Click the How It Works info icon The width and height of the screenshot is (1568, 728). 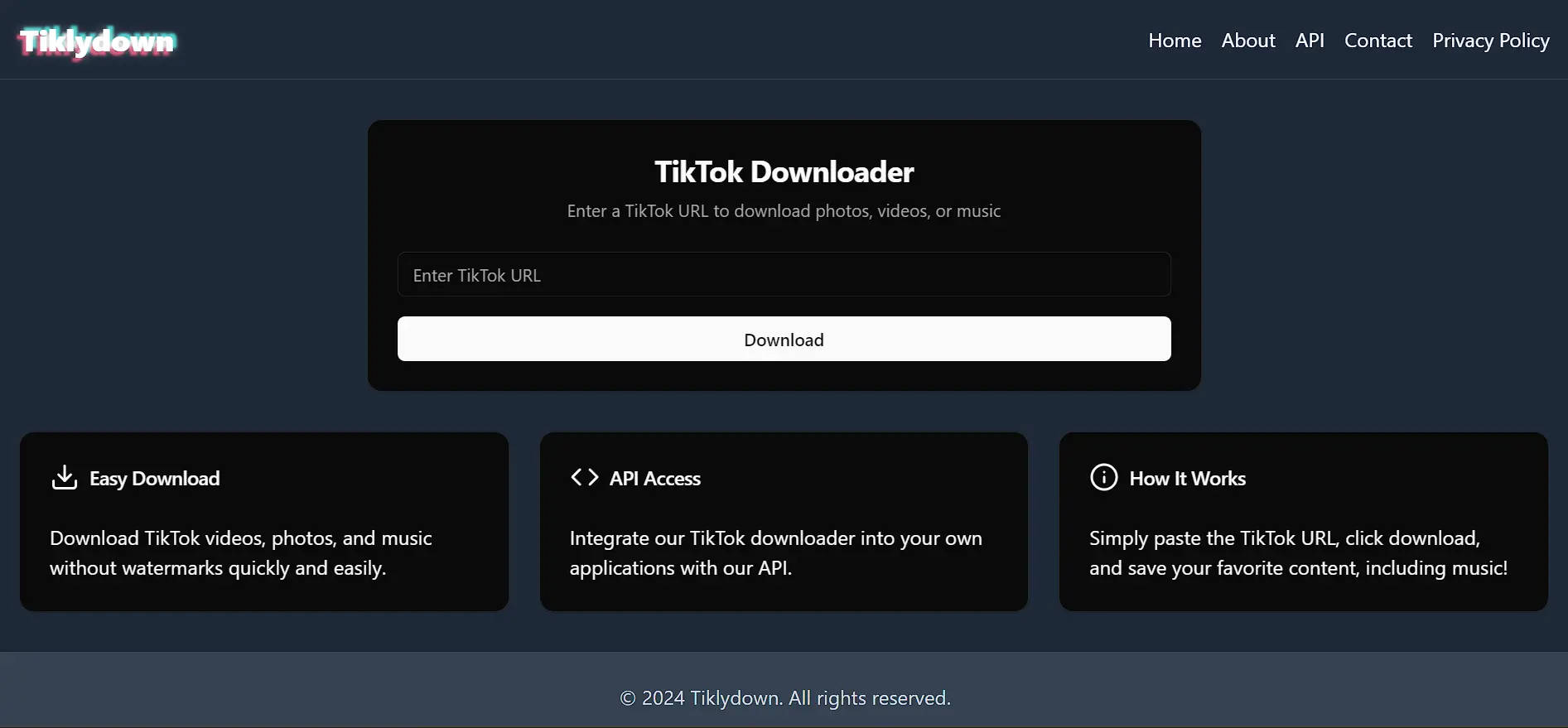[x=1104, y=477]
